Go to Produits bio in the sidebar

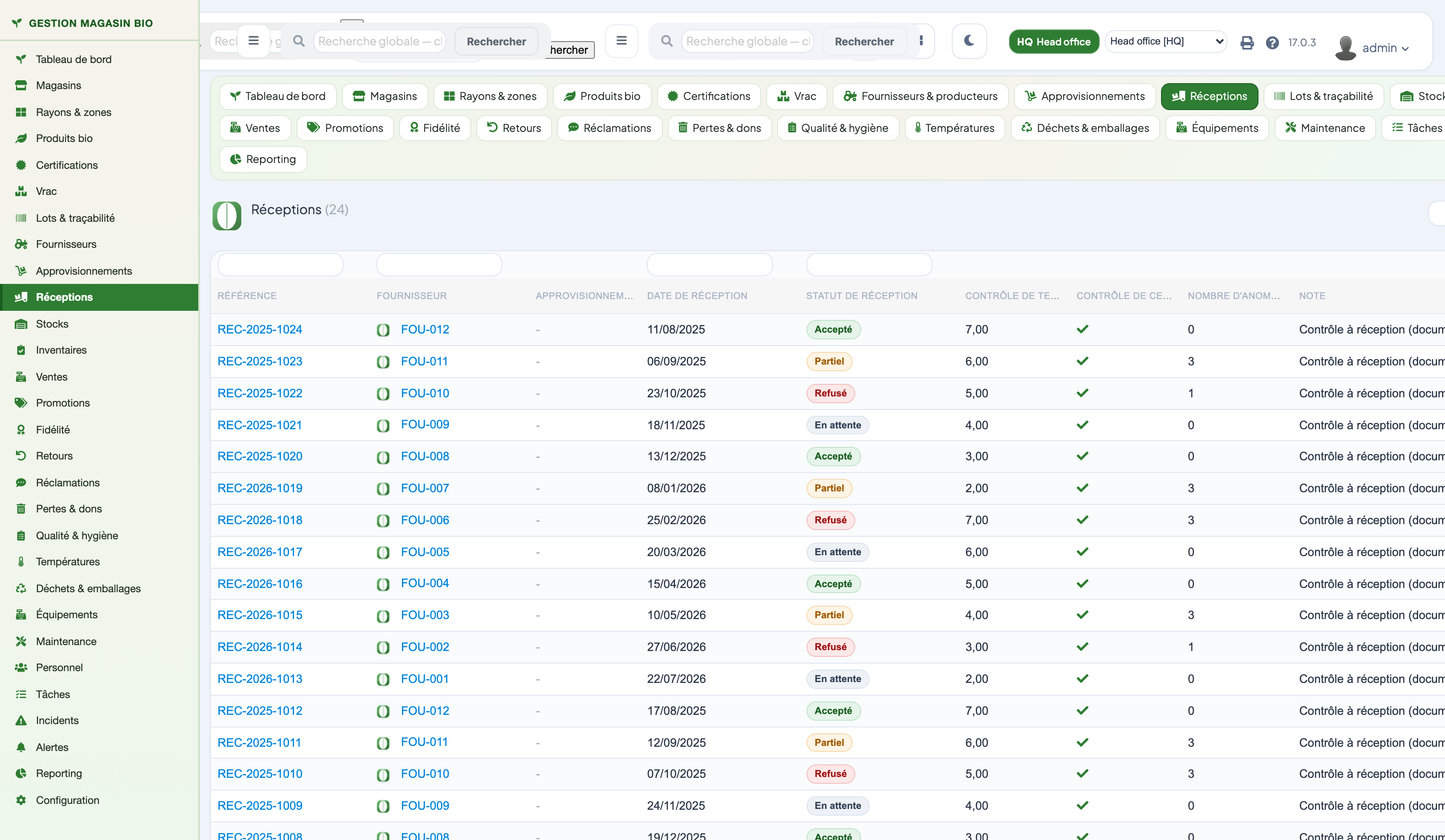99,138
